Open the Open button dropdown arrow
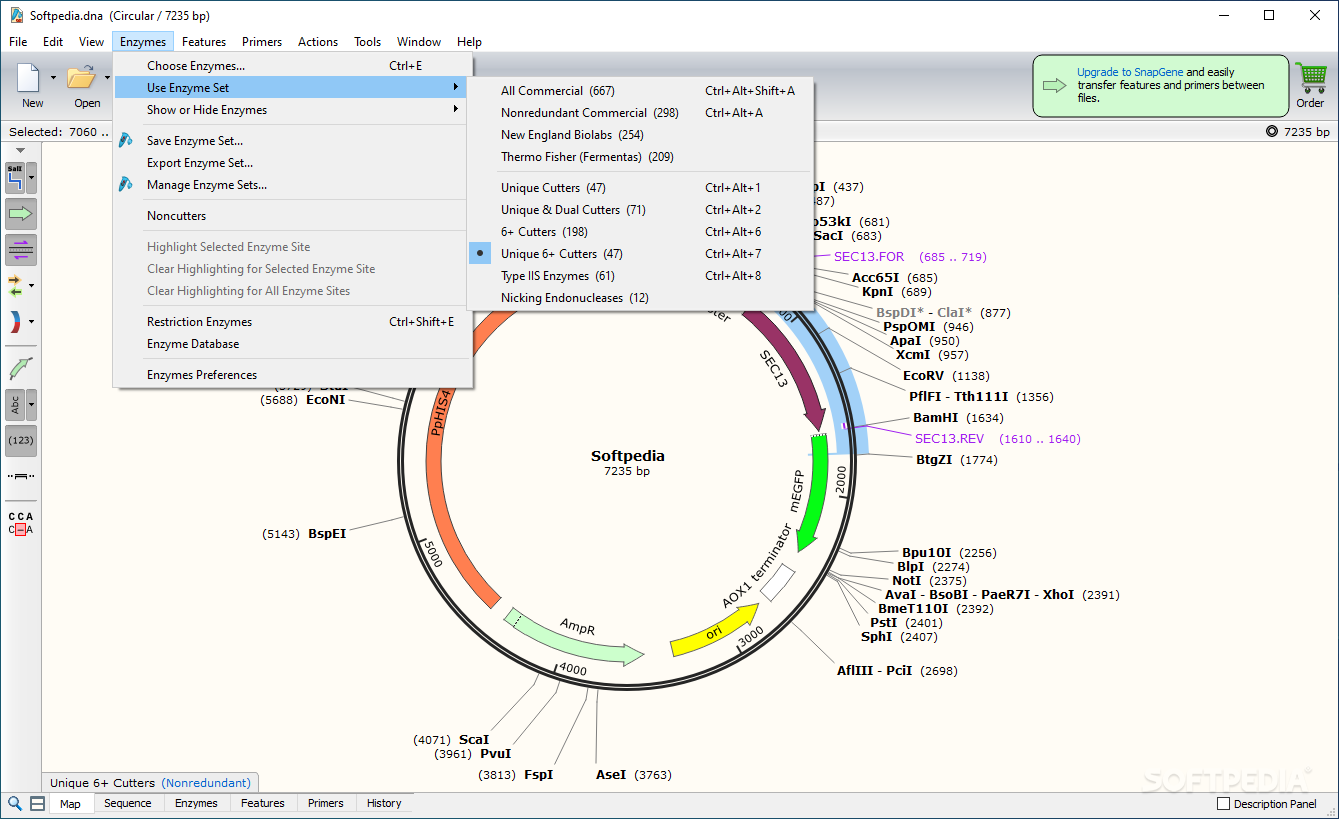The height and width of the screenshot is (819, 1339). click(107, 77)
